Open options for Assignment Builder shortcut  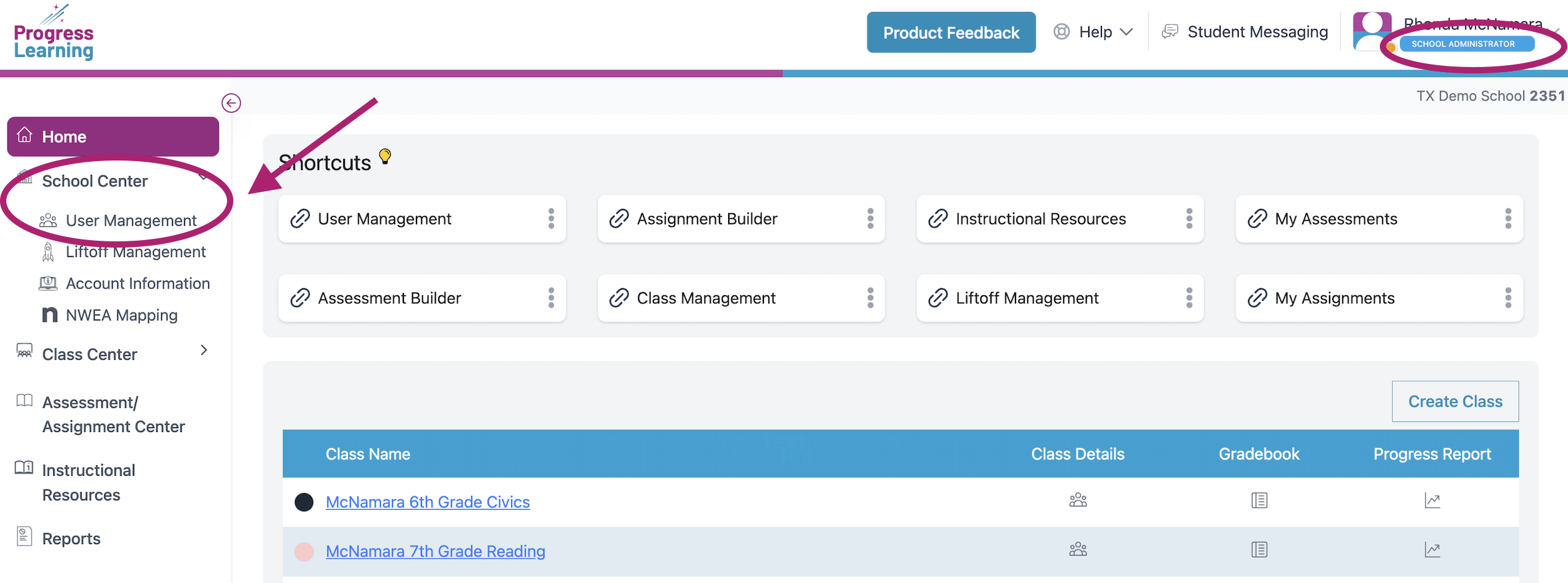[871, 219]
